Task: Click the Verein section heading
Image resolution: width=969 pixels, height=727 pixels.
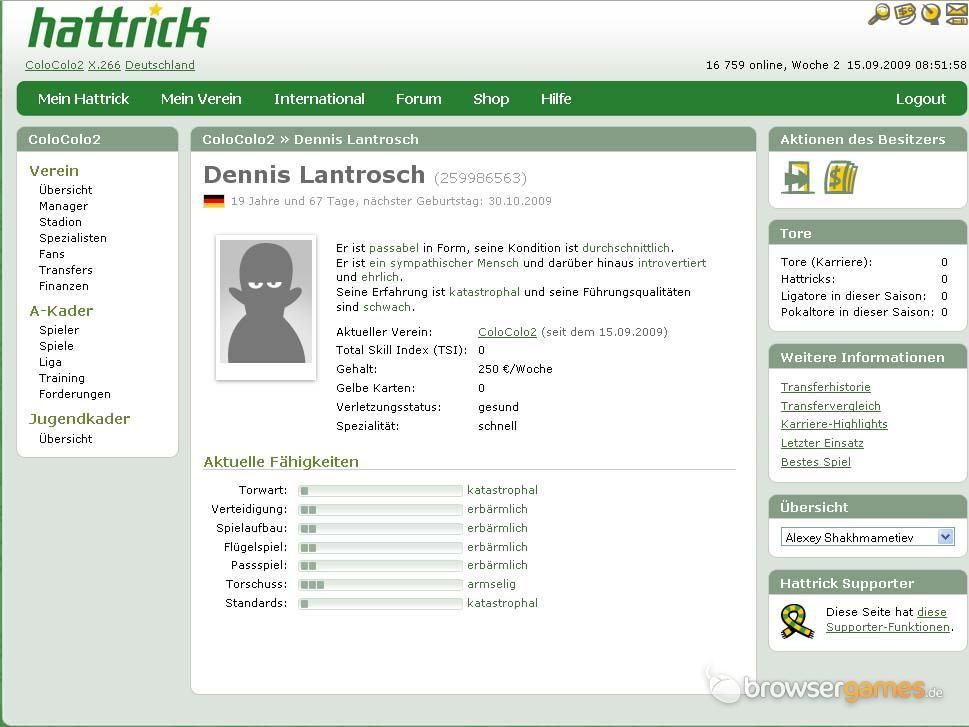Action: (x=54, y=171)
